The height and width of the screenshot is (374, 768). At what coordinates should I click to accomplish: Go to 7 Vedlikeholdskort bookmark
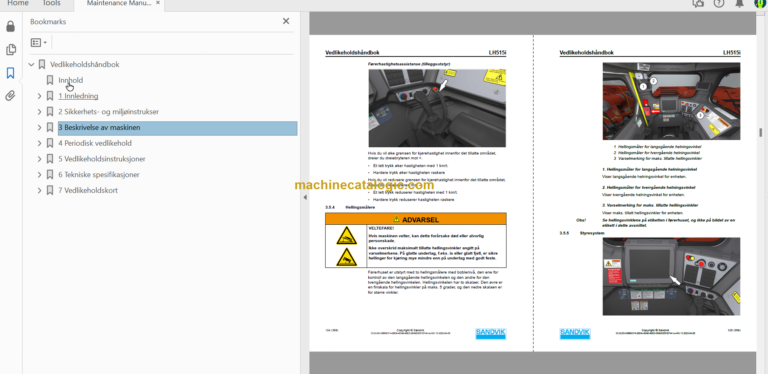88,190
